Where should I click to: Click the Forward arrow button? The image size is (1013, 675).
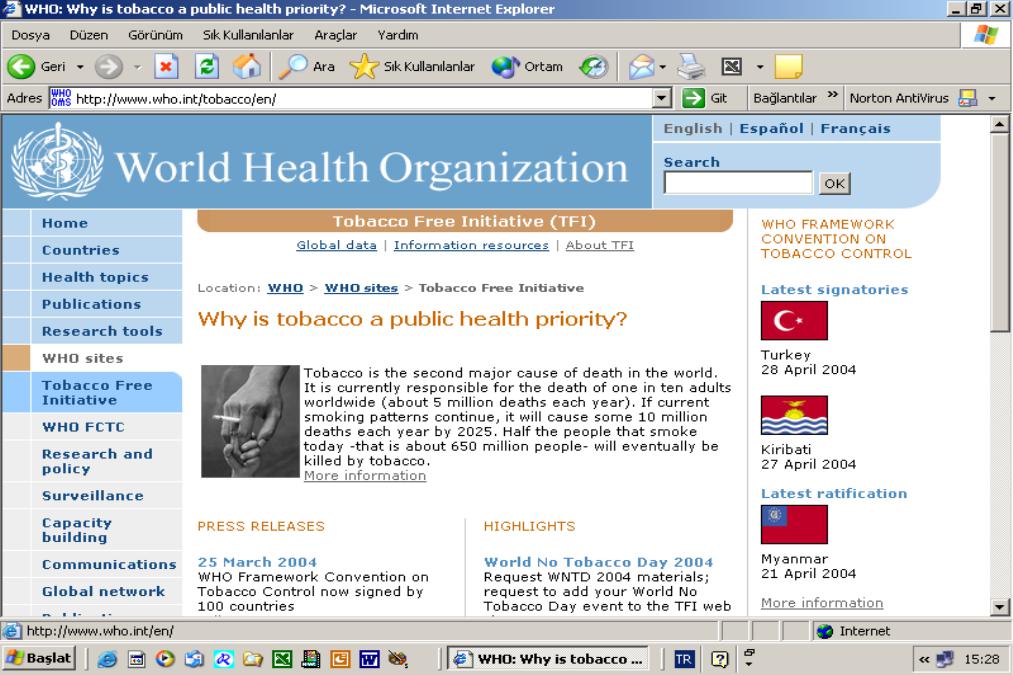point(109,67)
